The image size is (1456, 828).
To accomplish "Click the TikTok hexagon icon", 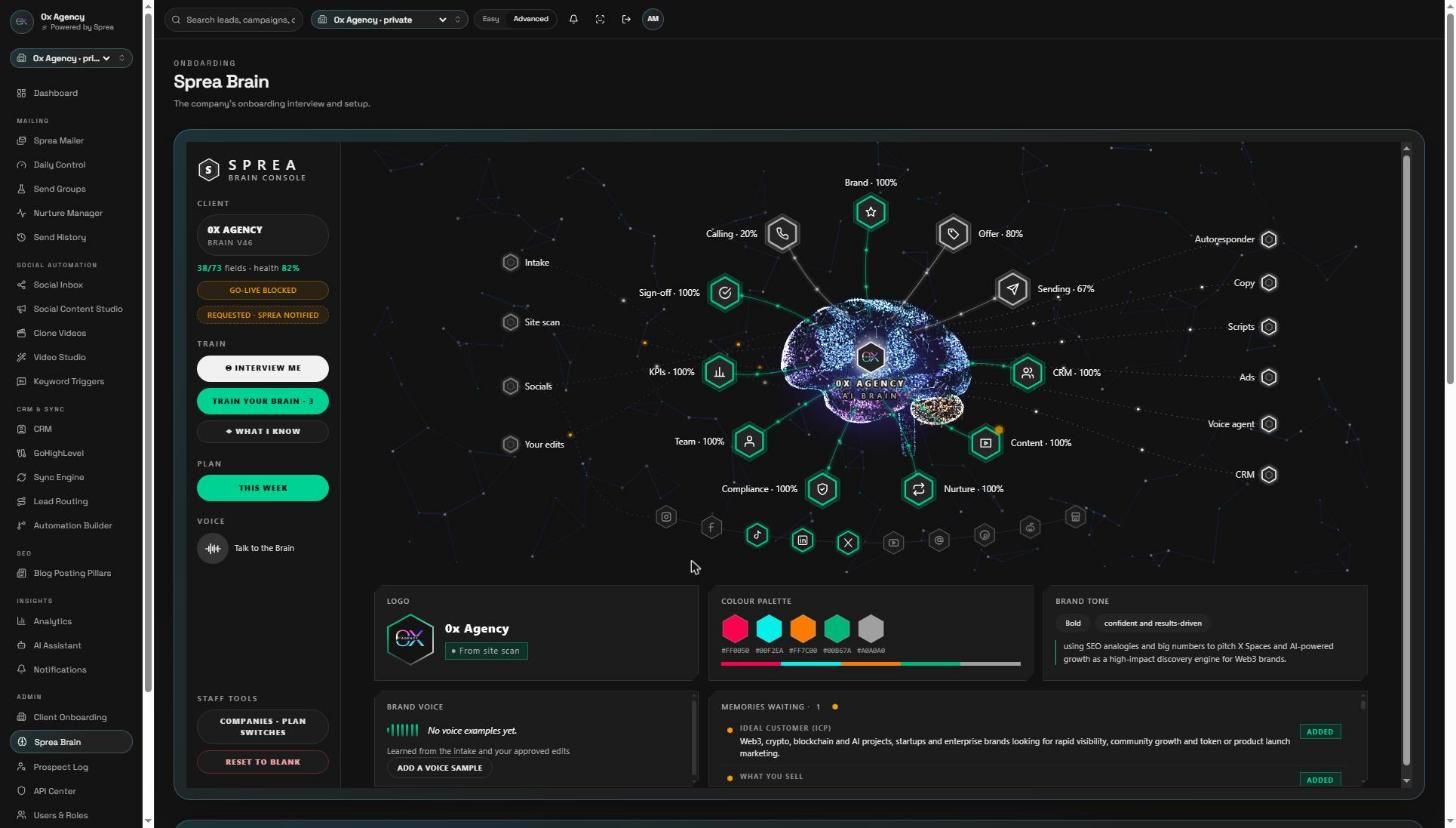I will [x=757, y=535].
